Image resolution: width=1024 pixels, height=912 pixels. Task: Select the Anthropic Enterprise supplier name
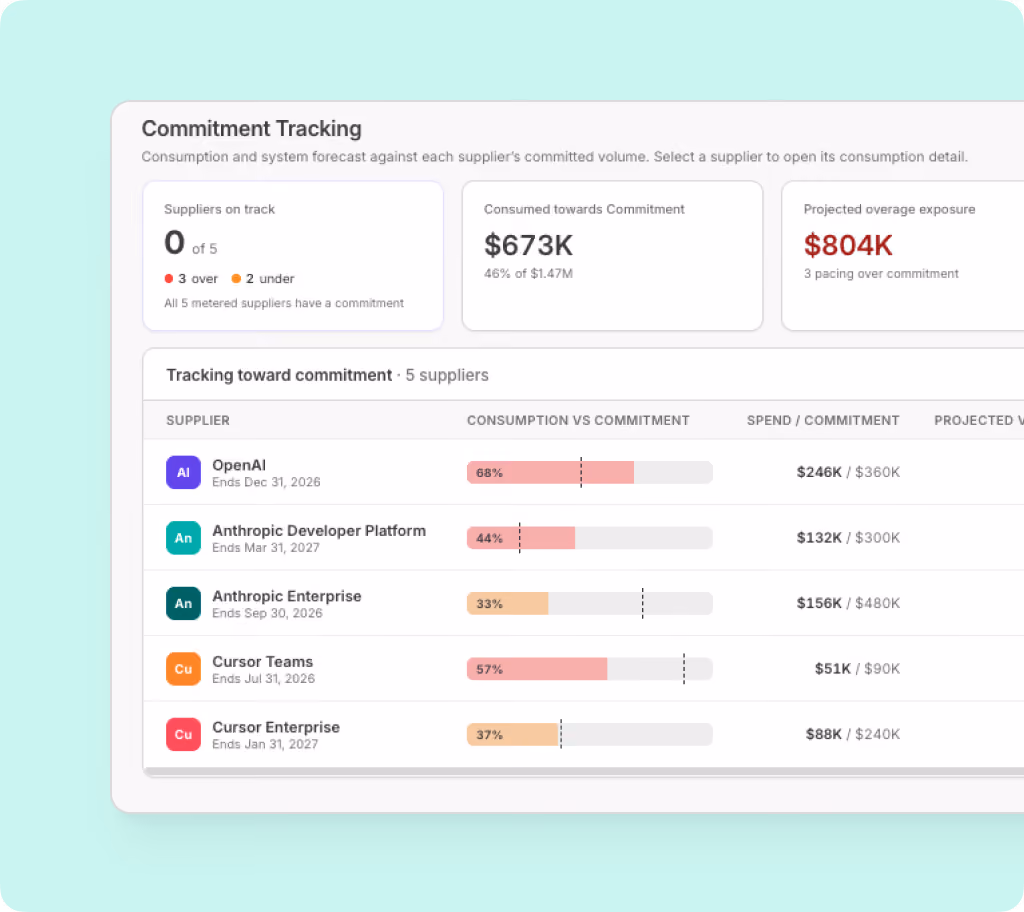(287, 596)
